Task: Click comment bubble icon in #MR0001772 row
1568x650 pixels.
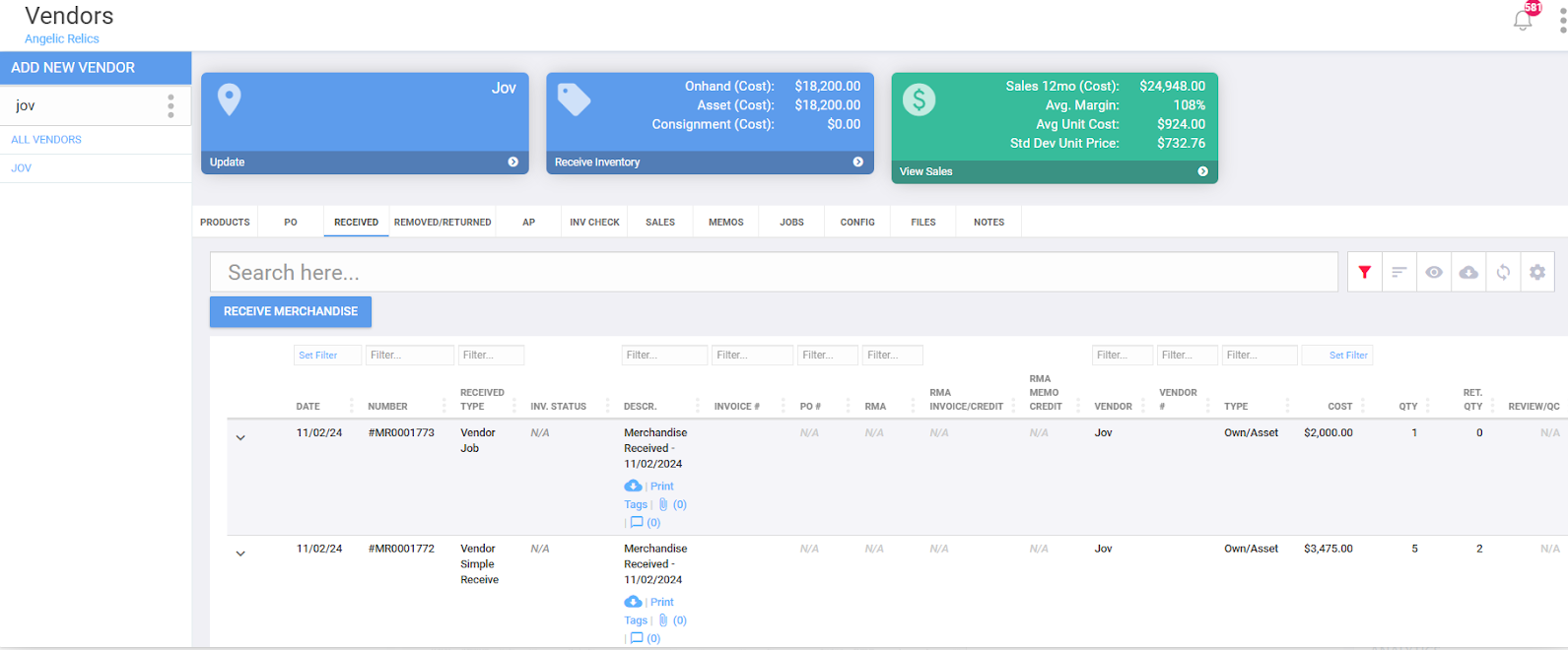Action: pos(637,638)
